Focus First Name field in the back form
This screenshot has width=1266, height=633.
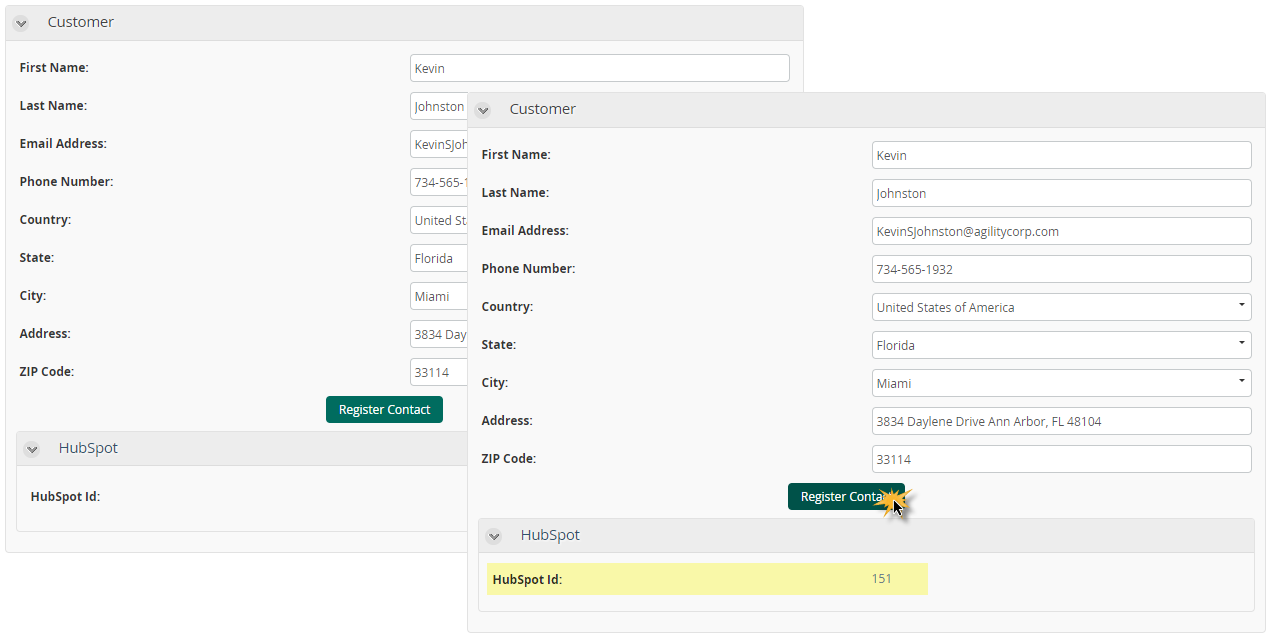(x=600, y=68)
